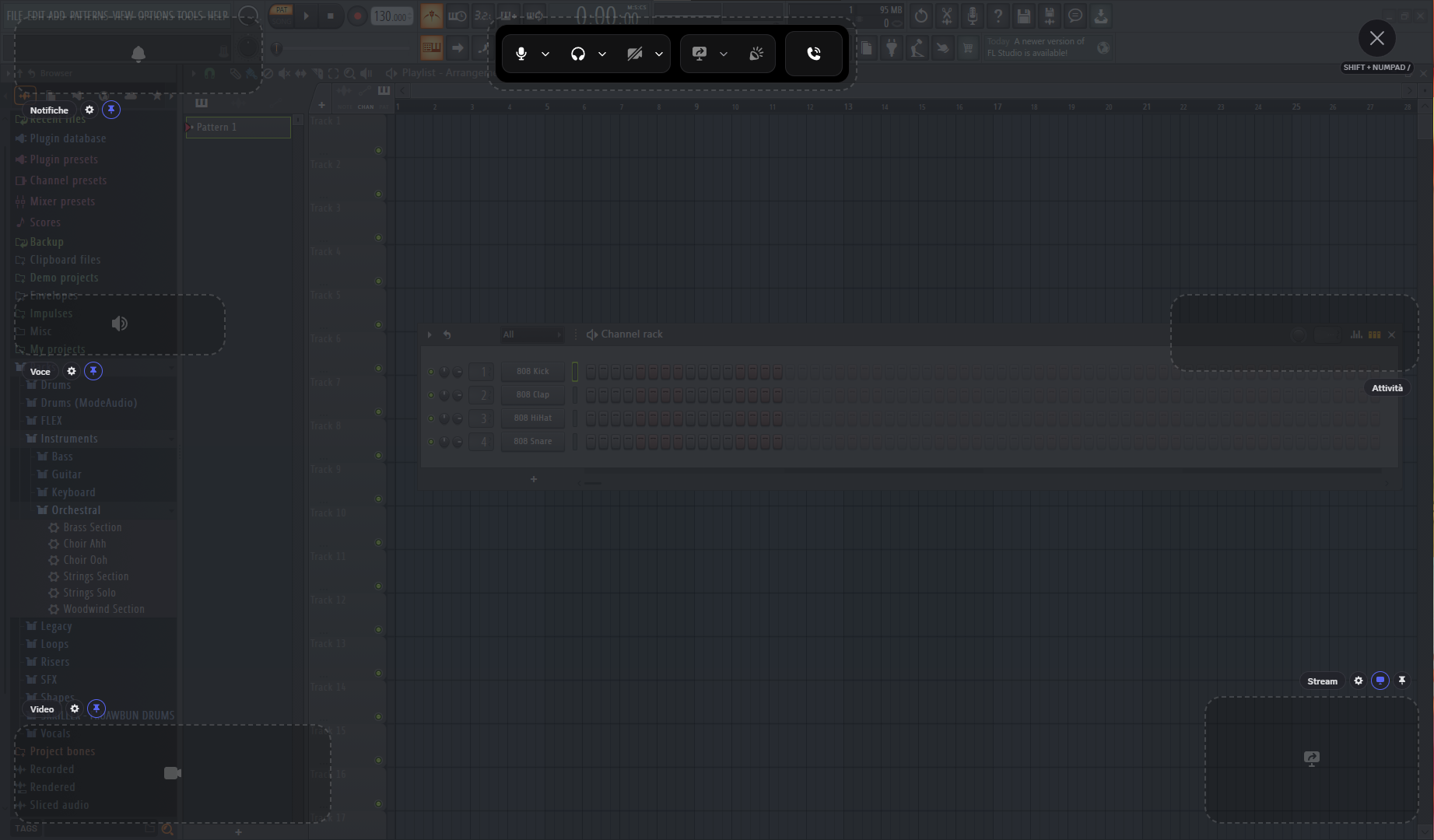Close the overlay with the X button
The image size is (1434, 840).
tap(1377, 38)
